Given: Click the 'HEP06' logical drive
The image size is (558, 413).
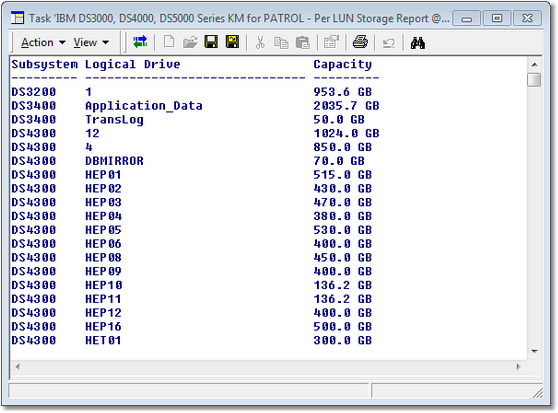Looking at the screenshot, I should [103, 244].
